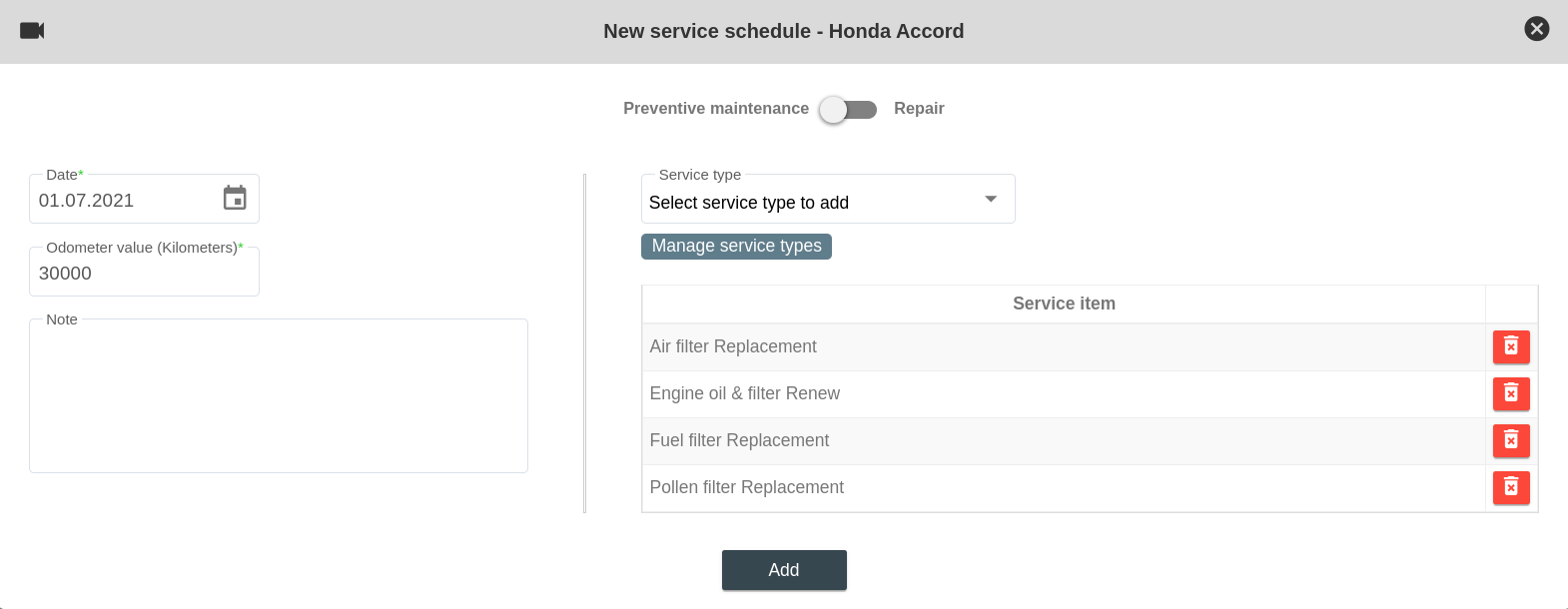Select the Air filter Replacement row text
Image resolution: width=1568 pixels, height=609 pixels.
pos(733,346)
